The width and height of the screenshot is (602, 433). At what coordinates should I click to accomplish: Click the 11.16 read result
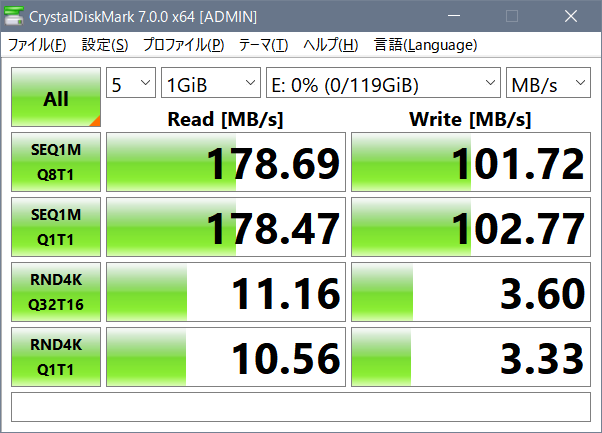click(226, 292)
